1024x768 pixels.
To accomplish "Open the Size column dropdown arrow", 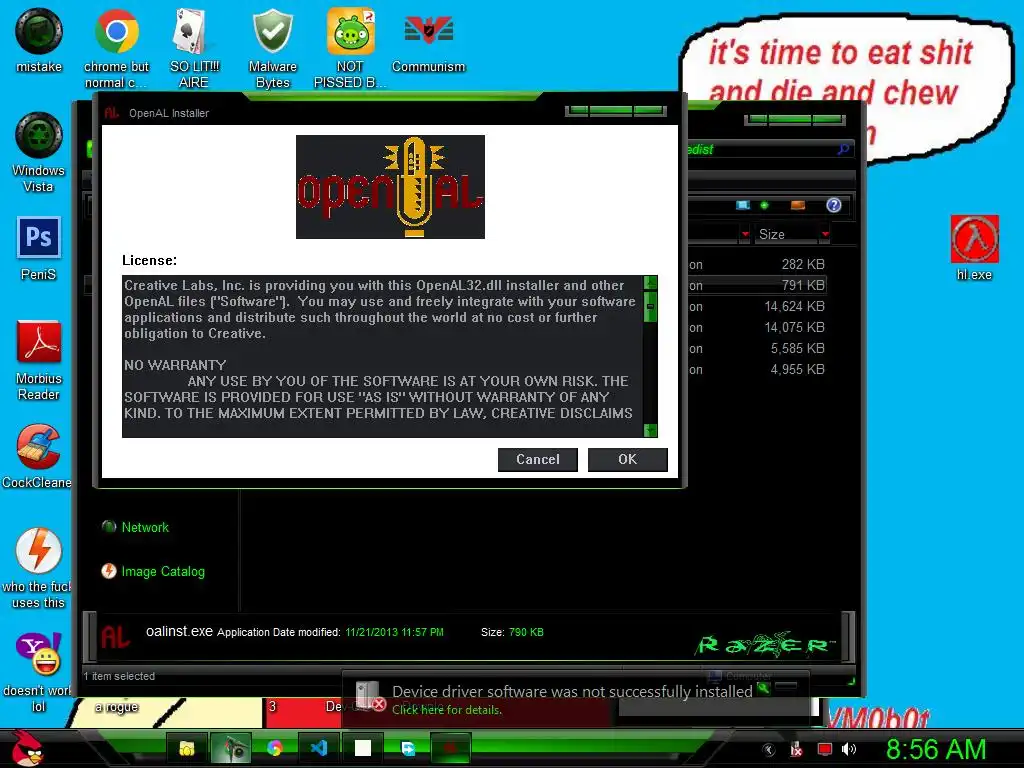I will [825, 234].
